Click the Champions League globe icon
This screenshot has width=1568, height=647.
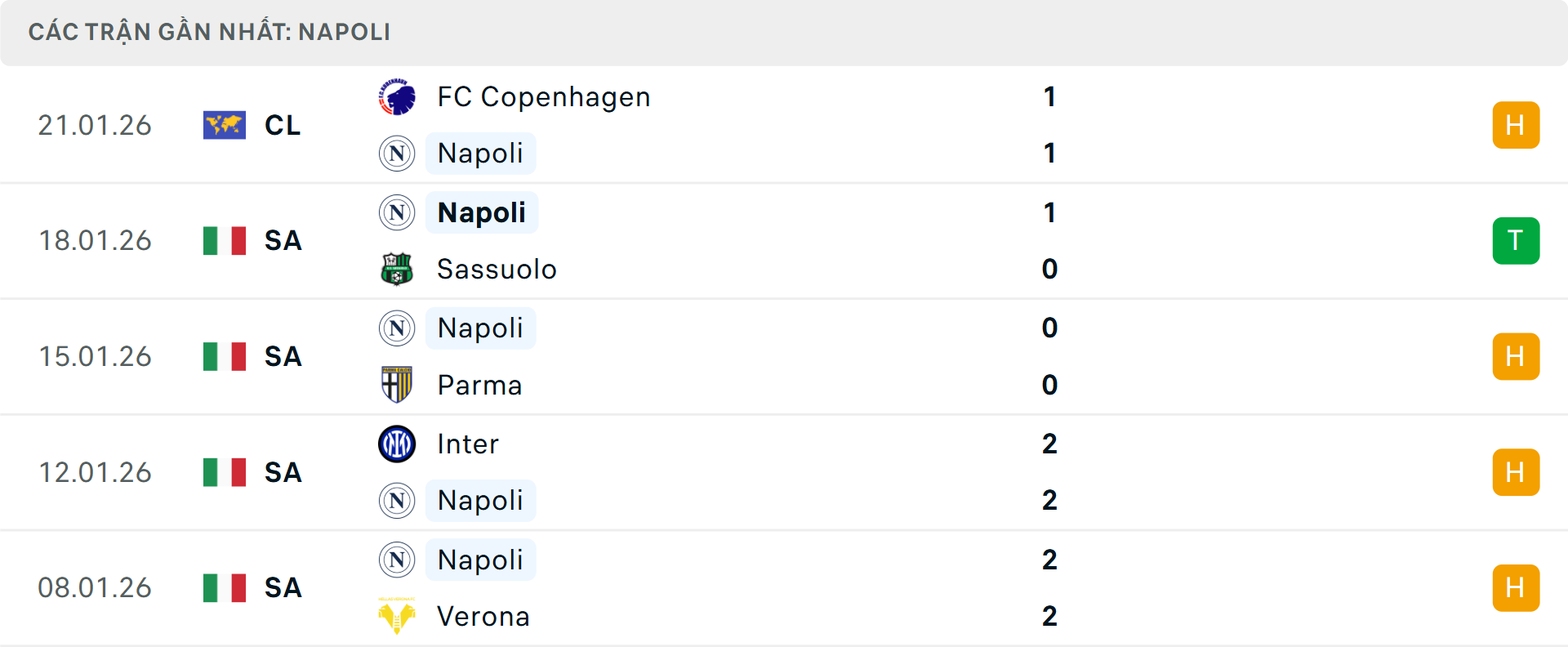pyautogui.click(x=225, y=125)
